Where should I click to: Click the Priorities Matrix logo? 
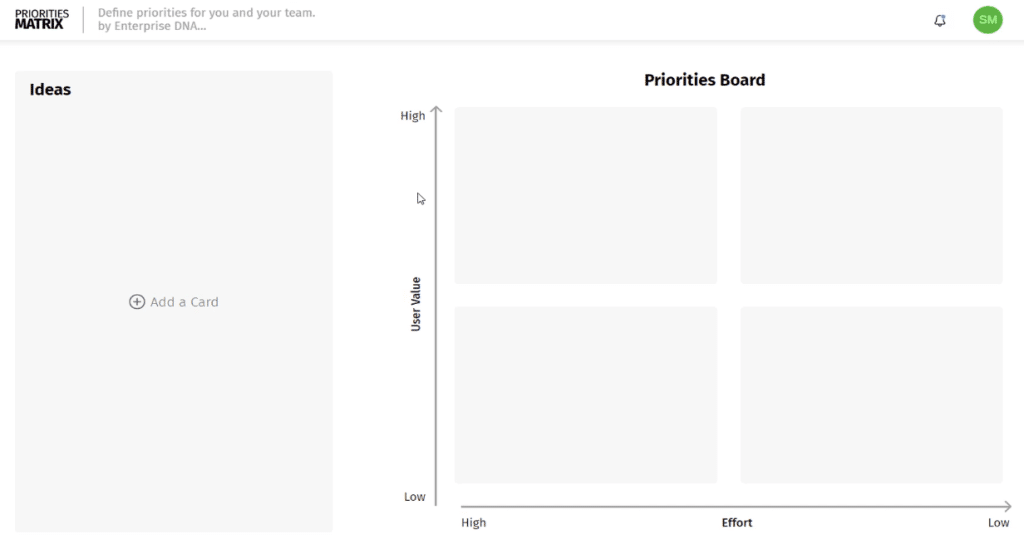click(42, 20)
